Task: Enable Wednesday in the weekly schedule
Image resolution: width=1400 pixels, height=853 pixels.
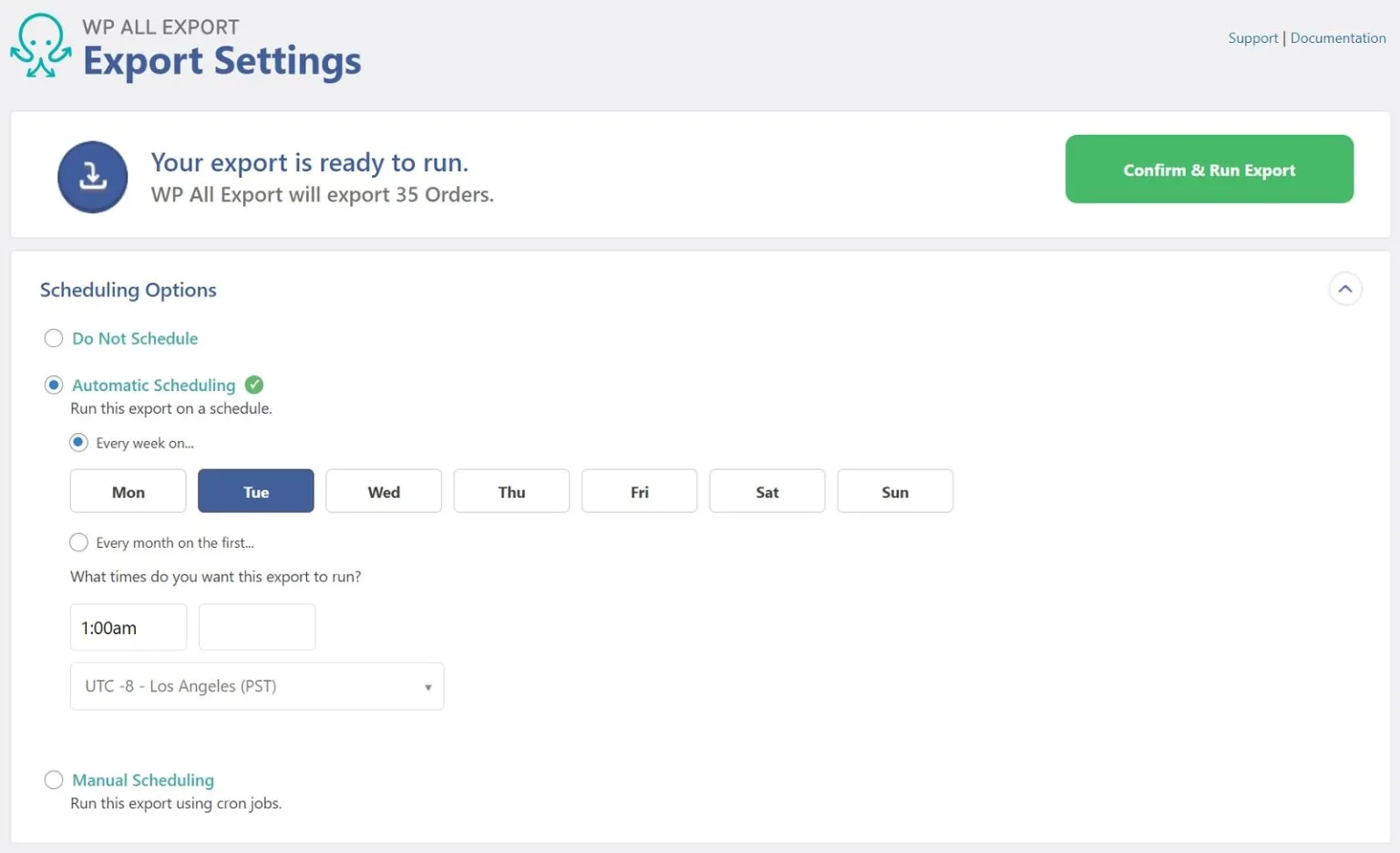Action: tap(383, 490)
